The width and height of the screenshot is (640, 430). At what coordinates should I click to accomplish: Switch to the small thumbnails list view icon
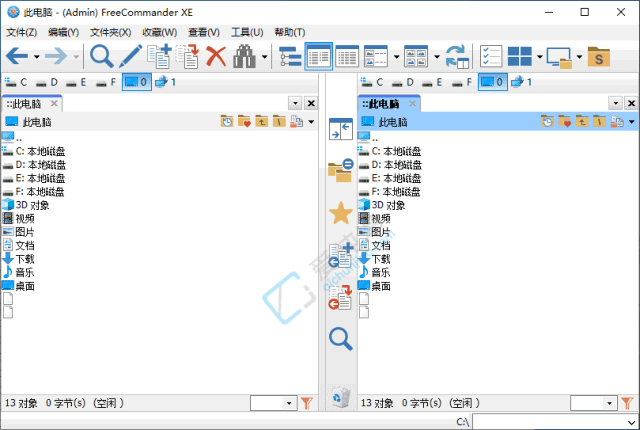[x=376, y=56]
